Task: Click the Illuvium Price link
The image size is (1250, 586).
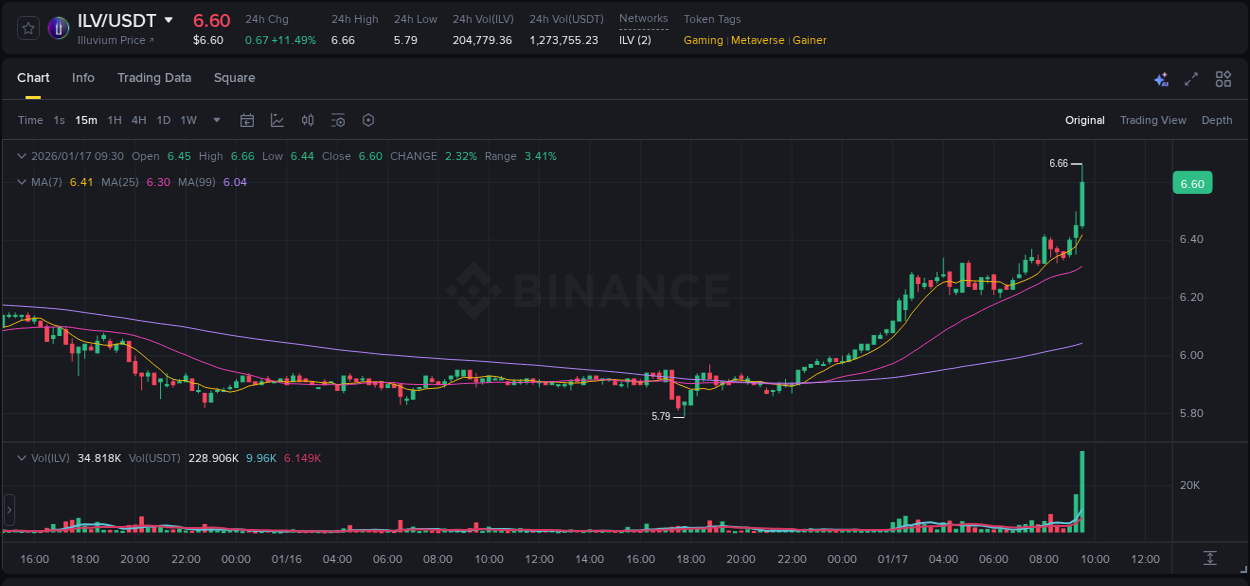Action: 111,40
